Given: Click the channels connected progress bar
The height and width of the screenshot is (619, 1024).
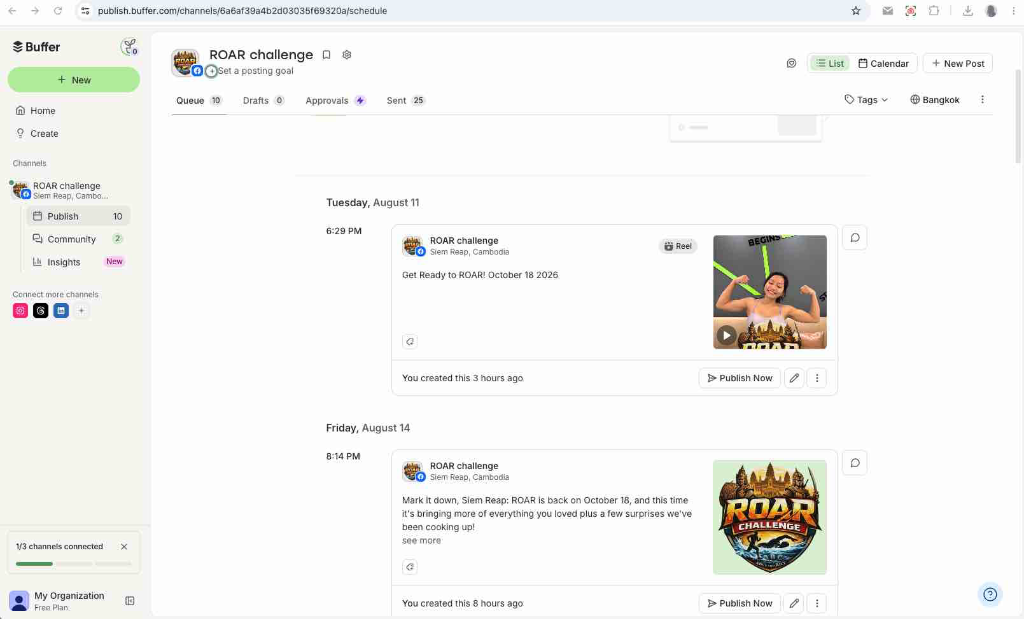Looking at the screenshot, I should point(74,563).
